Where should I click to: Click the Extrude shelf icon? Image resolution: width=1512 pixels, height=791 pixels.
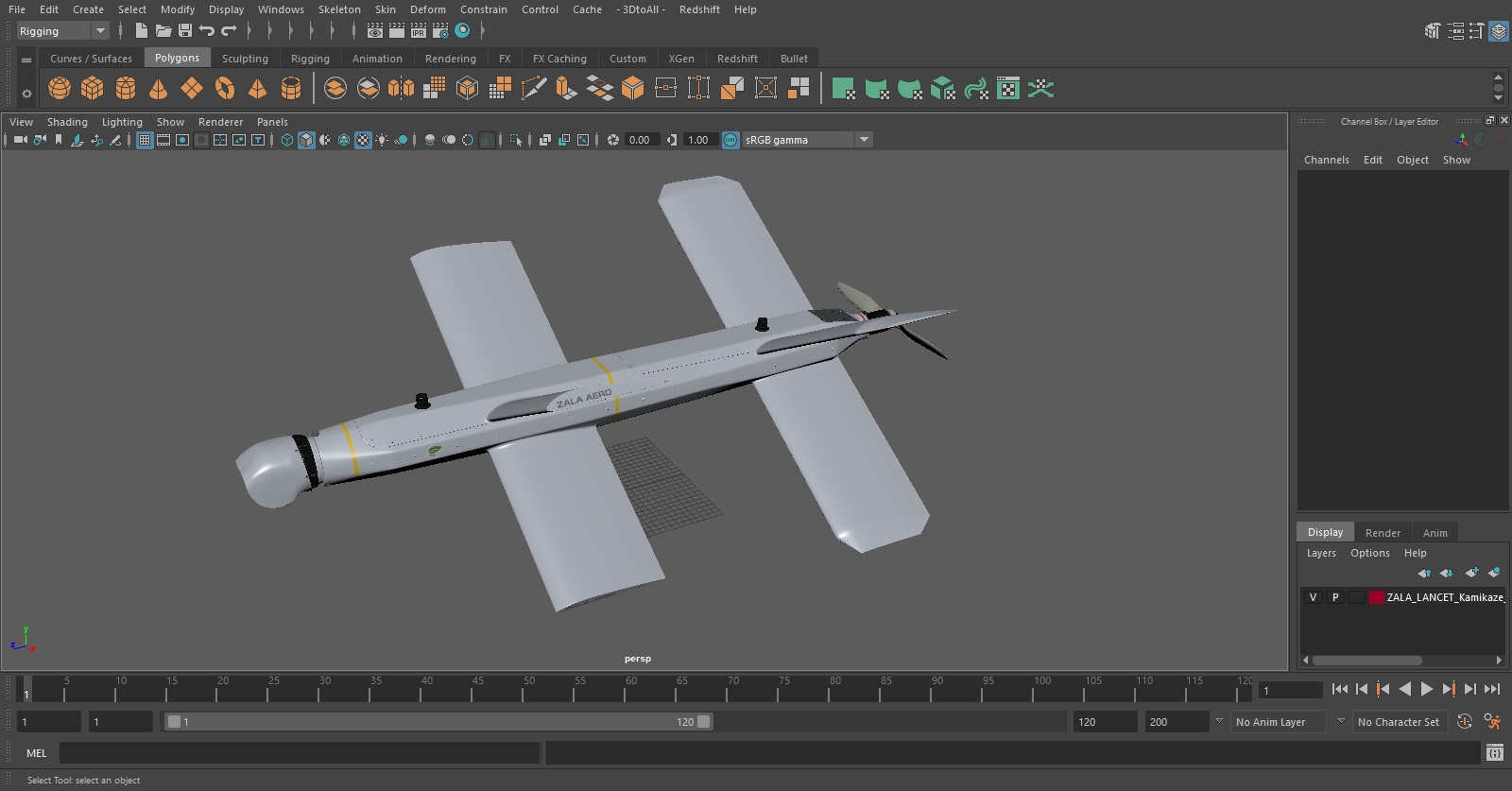coord(566,89)
